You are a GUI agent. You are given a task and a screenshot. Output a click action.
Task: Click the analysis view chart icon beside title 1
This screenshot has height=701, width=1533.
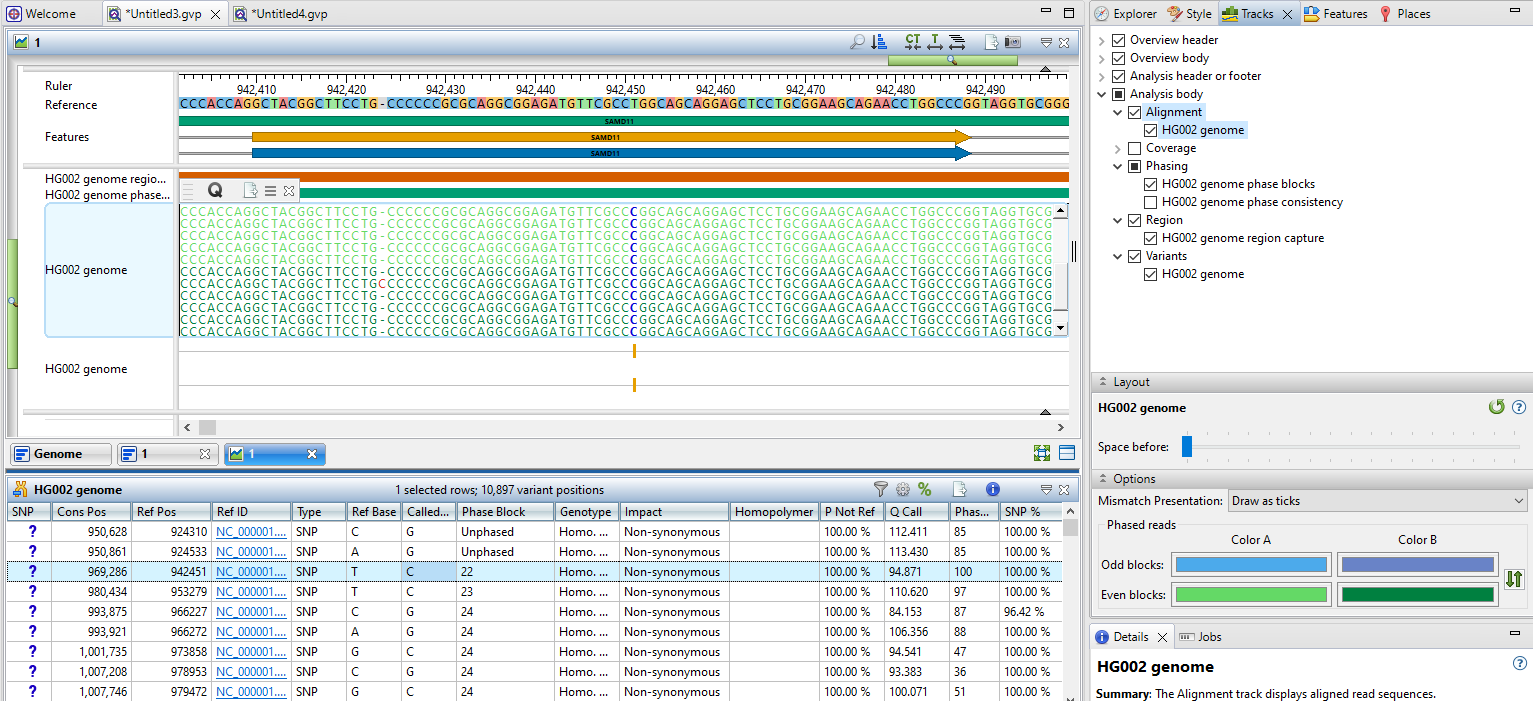[x=21, y=43]
